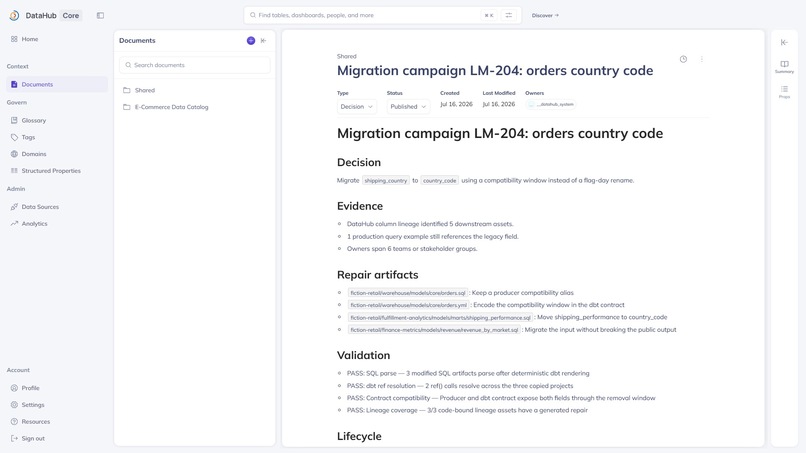Click 'PASS: dbt ref resolution' line
Image resolution: width=806 pixels, height=453 pixels.
click(460, 386)
